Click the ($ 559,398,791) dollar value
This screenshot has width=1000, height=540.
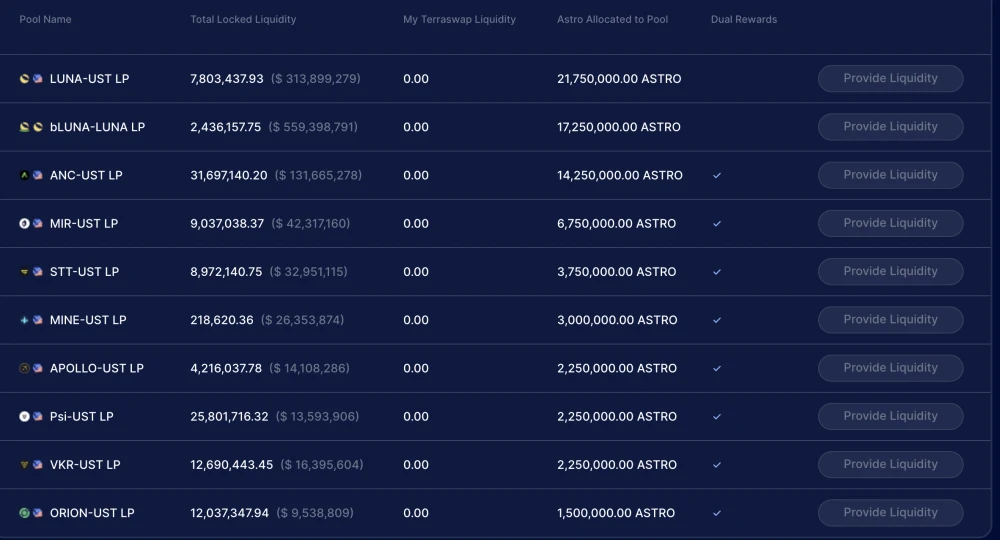pos(313,127)
